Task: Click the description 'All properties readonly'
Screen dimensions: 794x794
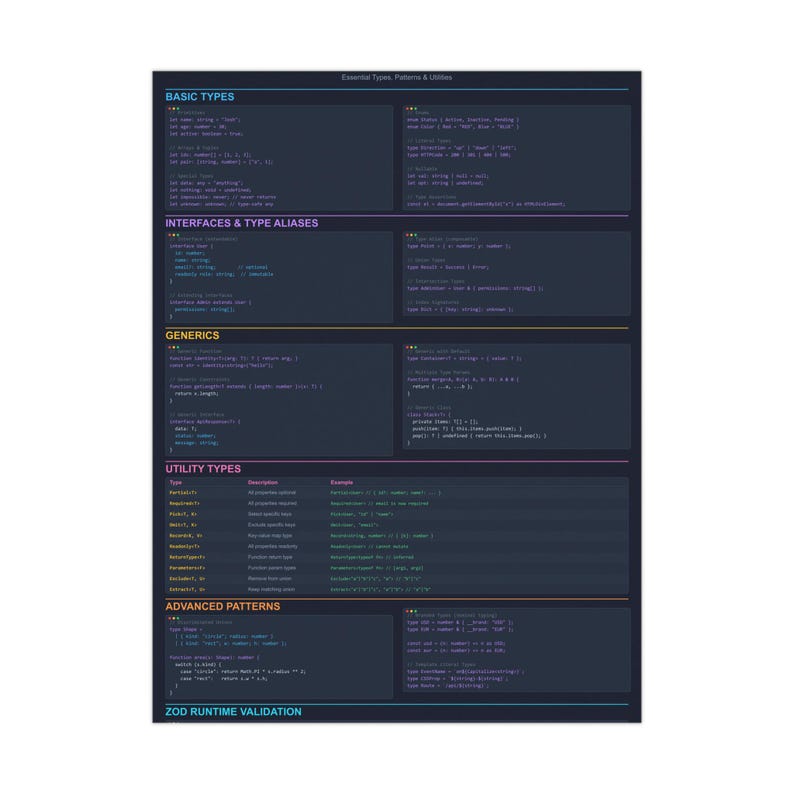Action: [x=273, y=546]
